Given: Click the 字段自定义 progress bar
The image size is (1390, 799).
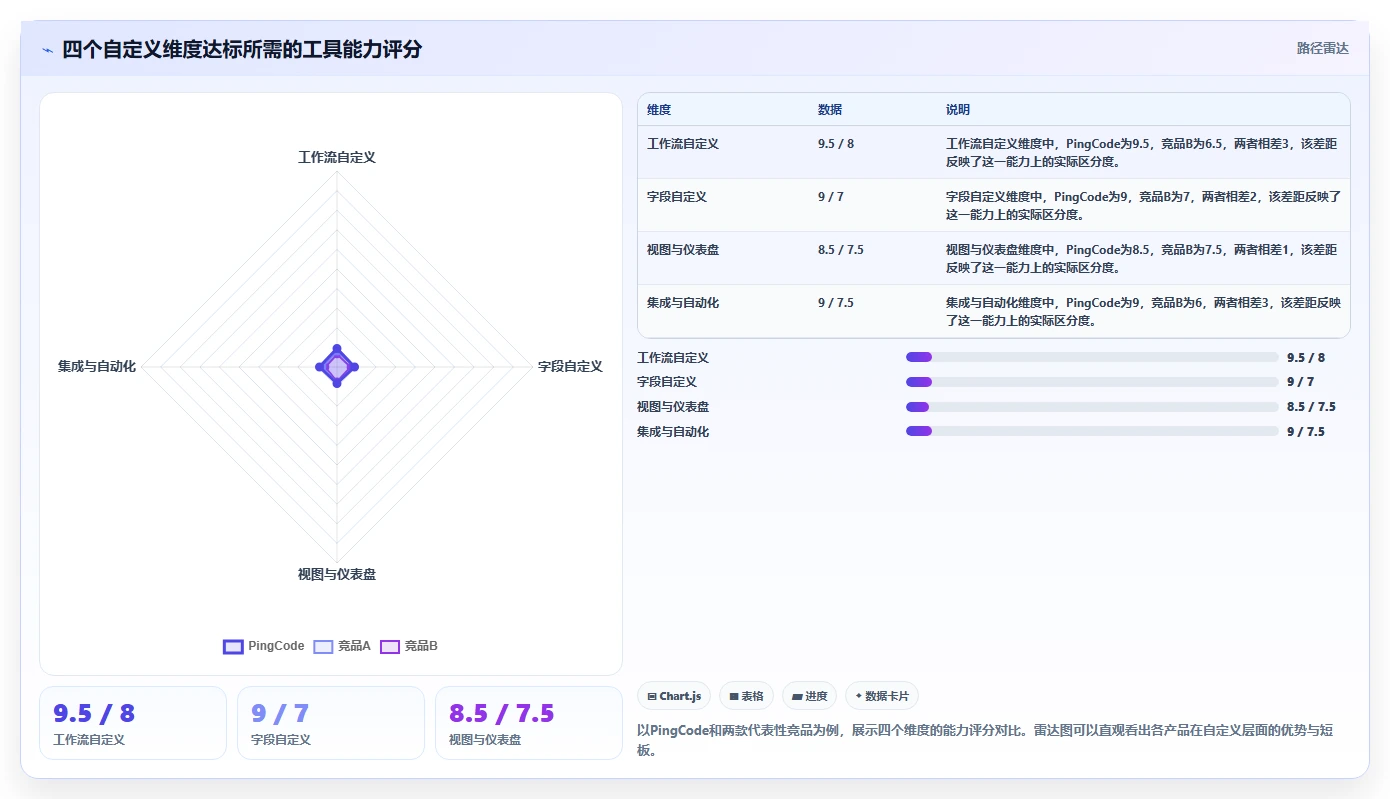Looking at the screenshot, I should (1092, 381).
